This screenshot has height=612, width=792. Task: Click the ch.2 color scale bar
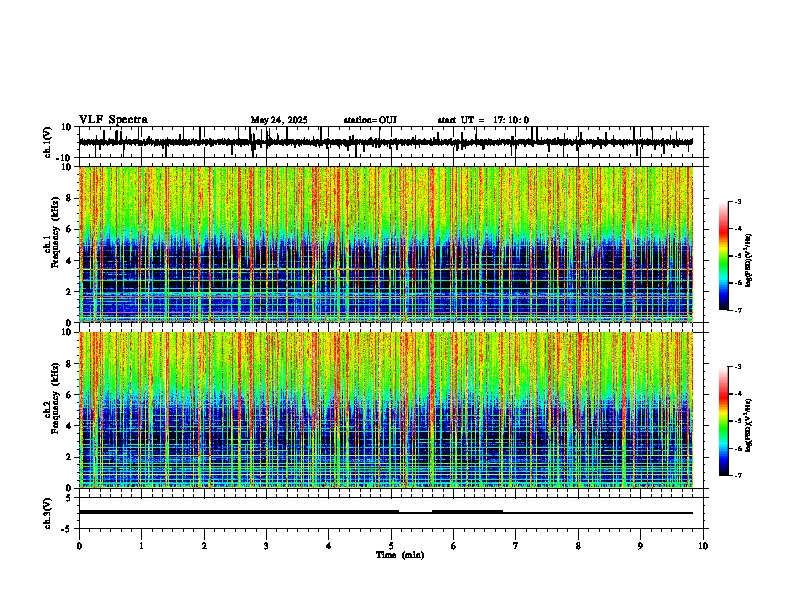tap(724, 421)
